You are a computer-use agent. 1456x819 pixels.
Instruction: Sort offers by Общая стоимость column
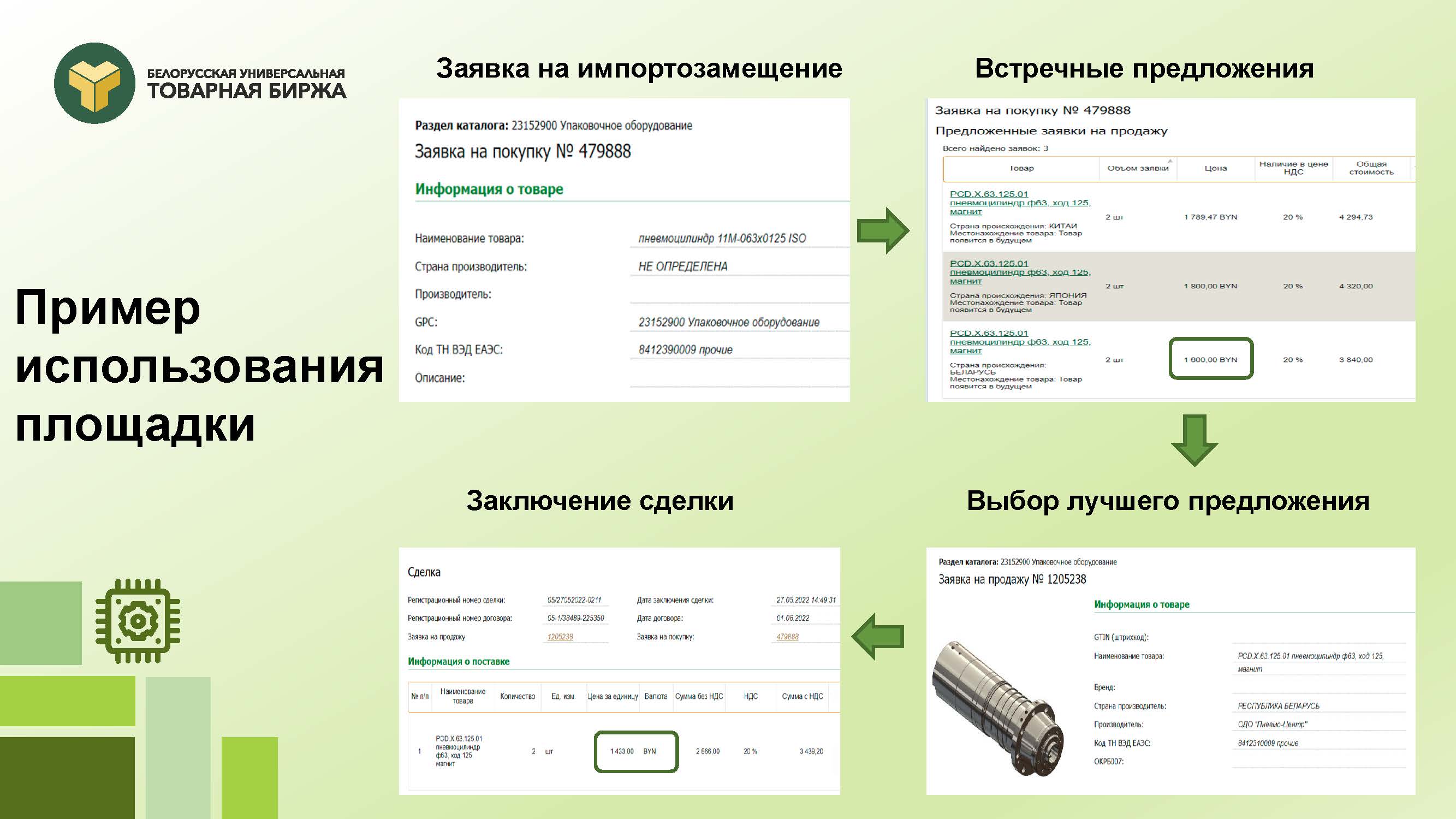1371,168
